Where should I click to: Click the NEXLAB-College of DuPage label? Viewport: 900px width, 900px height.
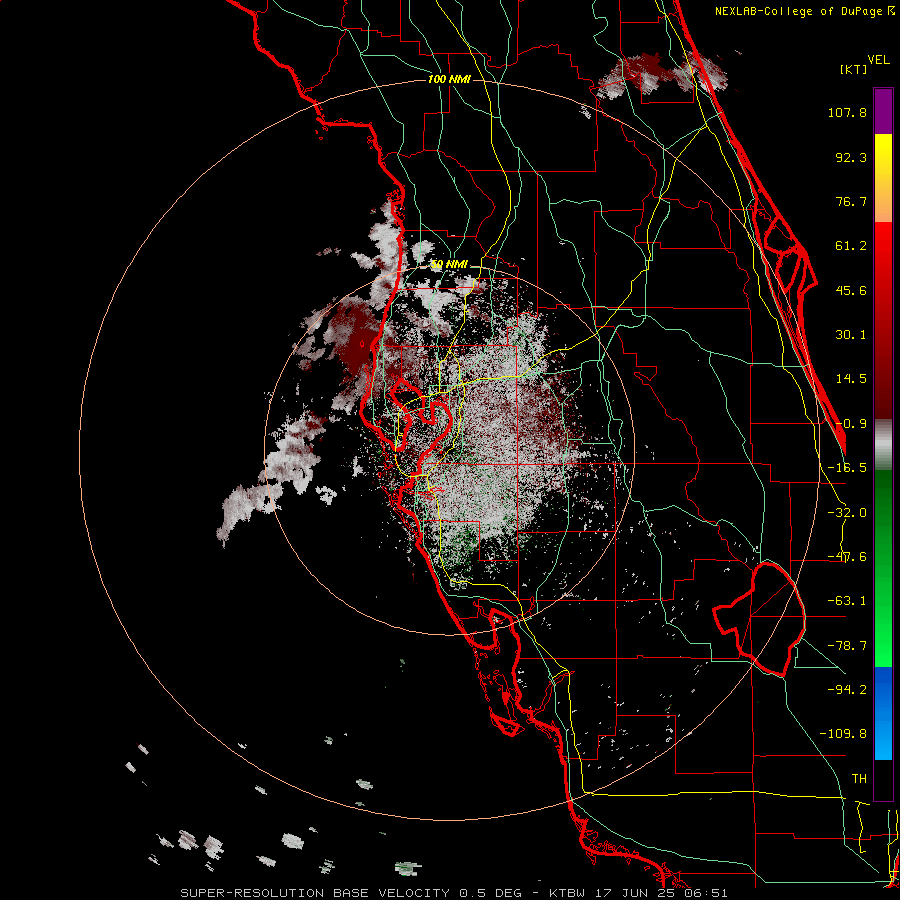[798, 11]
